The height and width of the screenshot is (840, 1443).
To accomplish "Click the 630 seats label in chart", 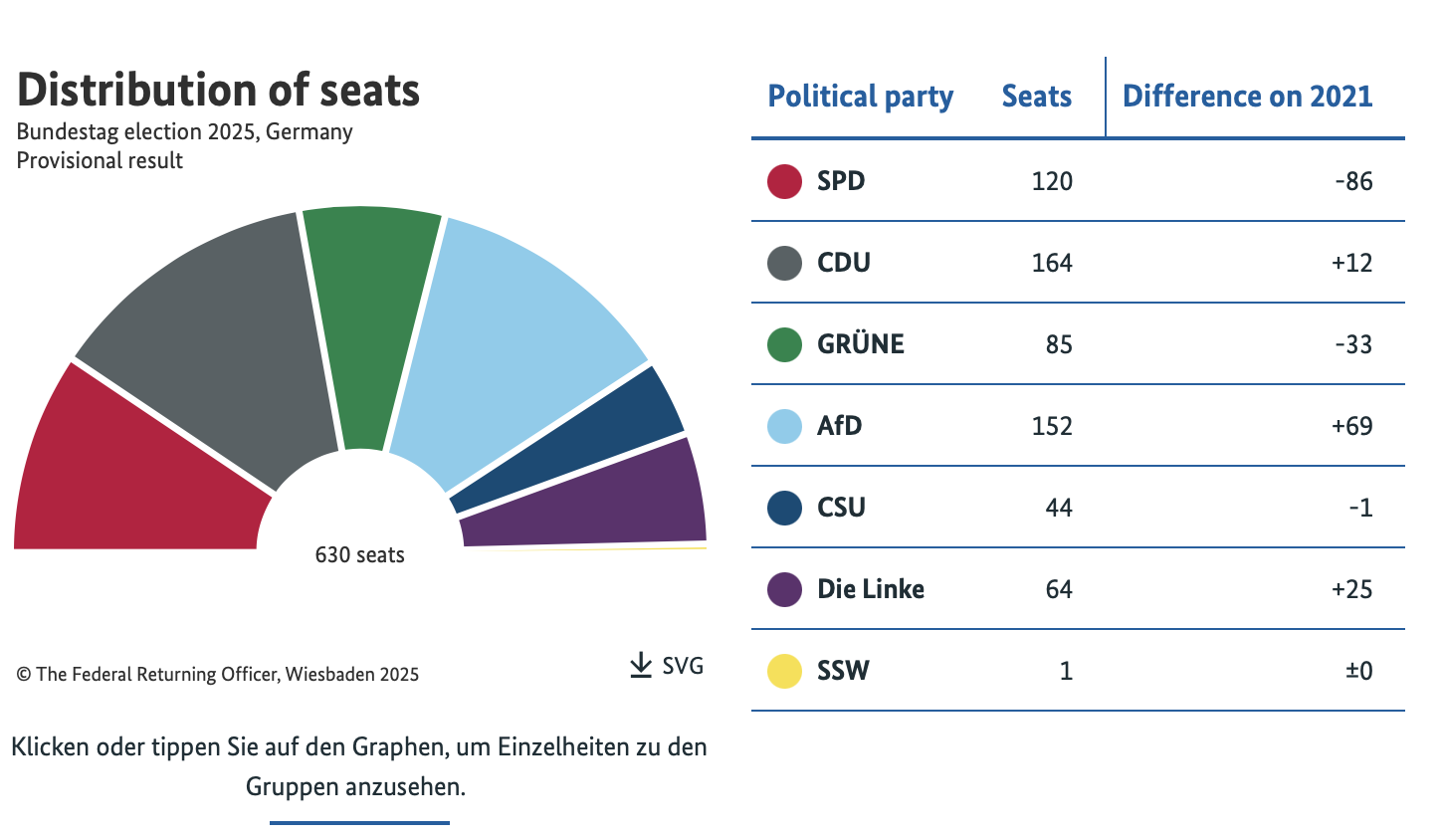I will 359,555.
